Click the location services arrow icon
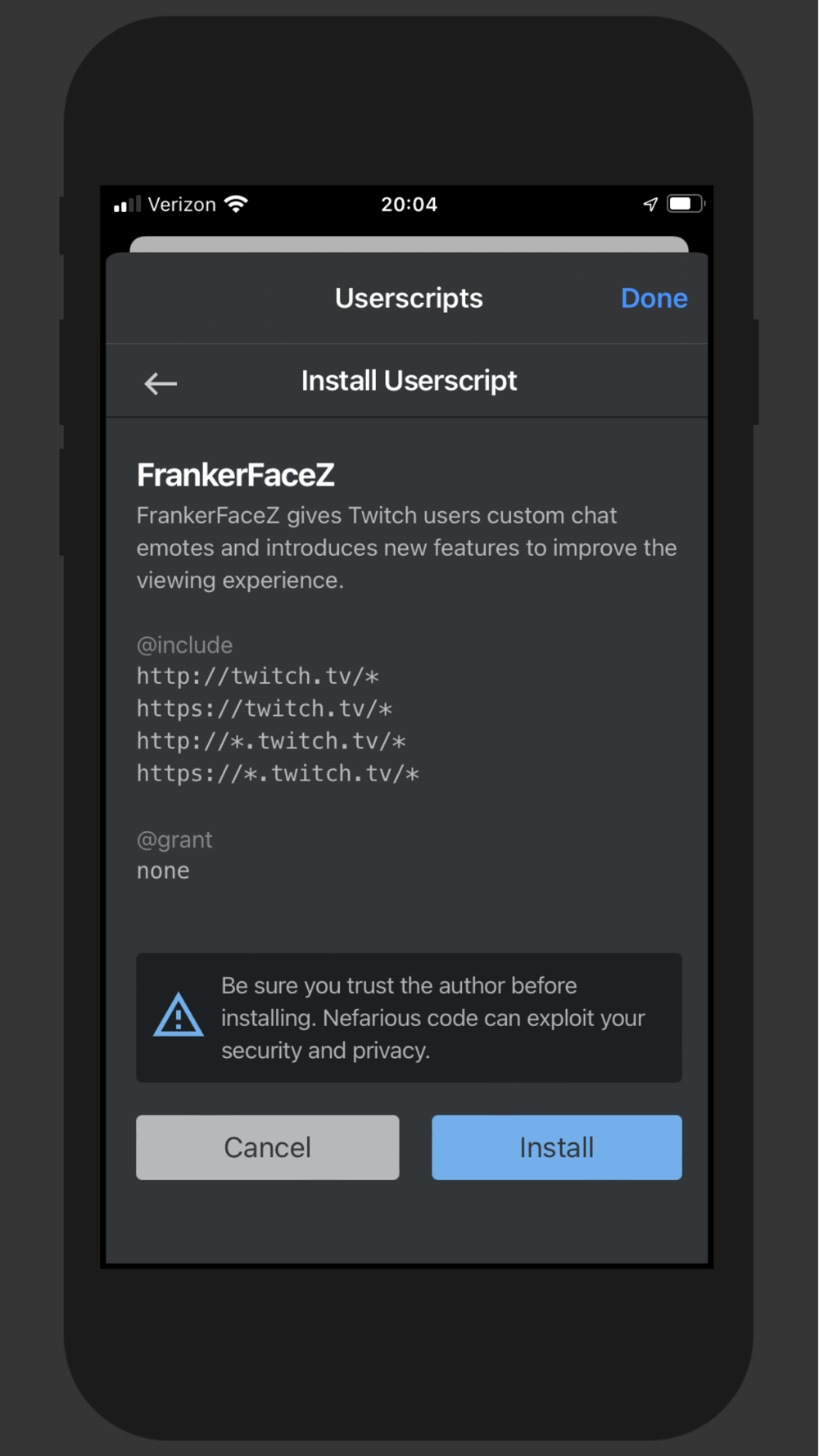This screenshot has height=1456, width=819. [650, 204]
